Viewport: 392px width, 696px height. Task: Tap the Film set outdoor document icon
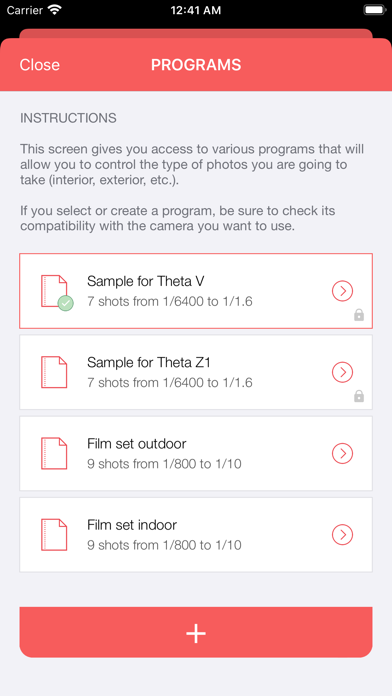point(54,453)
